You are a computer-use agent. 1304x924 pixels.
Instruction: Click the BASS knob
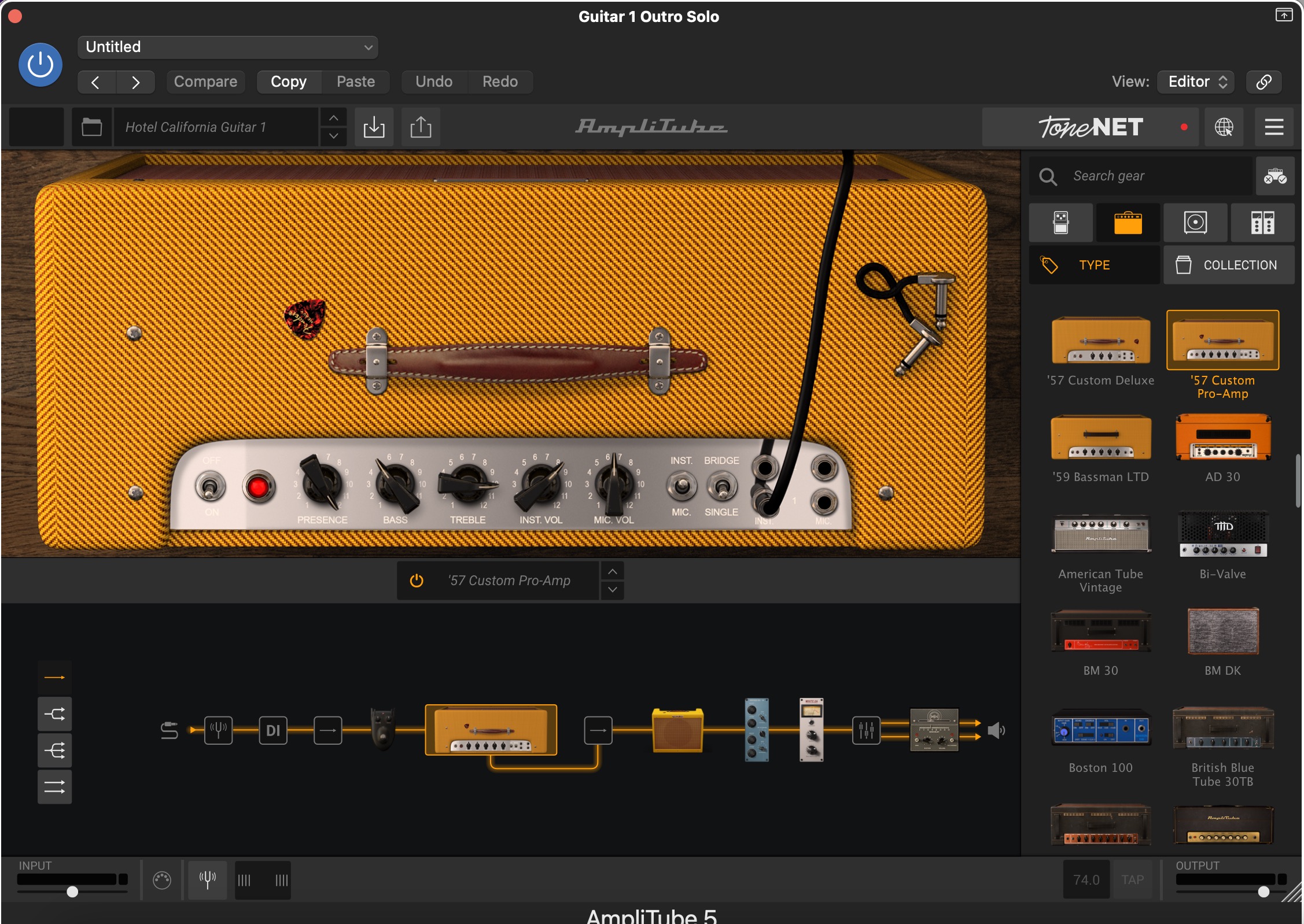[x=396, y=485]
